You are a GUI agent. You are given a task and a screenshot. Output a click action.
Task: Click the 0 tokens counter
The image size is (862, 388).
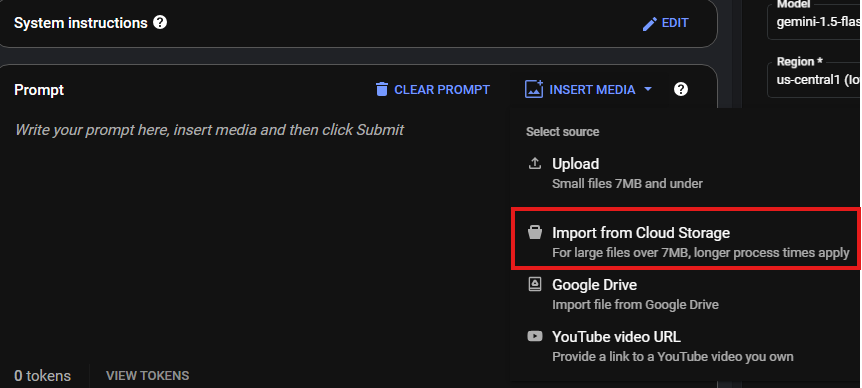click(42, 376)
